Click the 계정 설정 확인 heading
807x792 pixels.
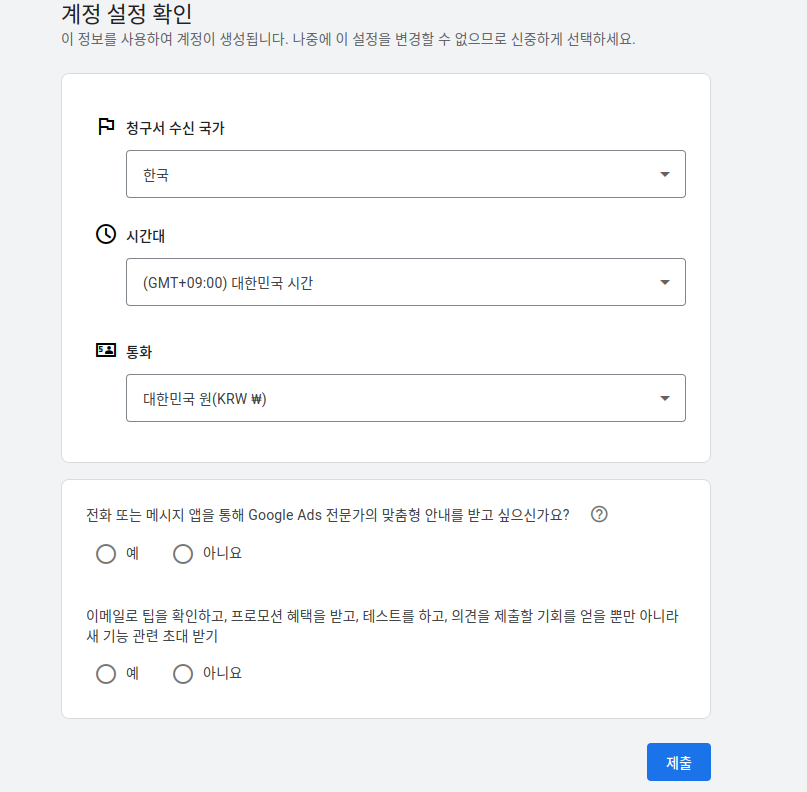127,14
